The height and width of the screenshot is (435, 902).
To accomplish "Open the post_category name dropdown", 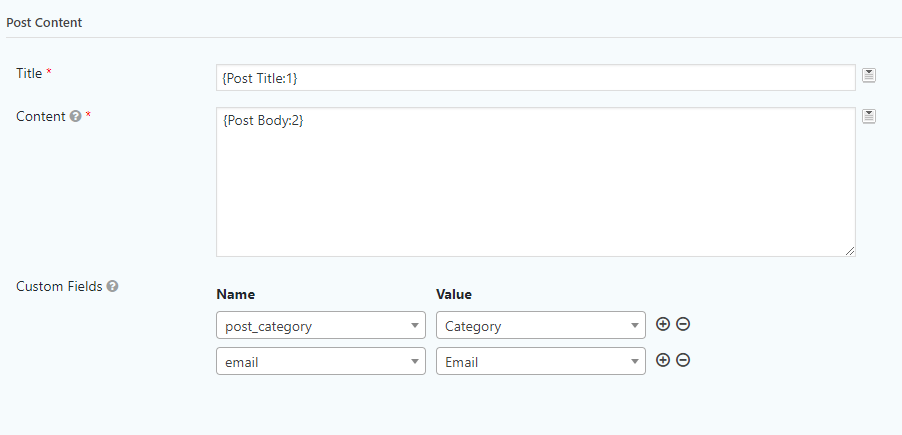I will coord(321,325).
